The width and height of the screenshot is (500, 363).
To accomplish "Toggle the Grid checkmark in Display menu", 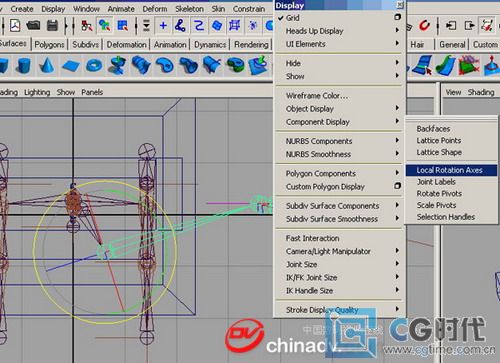I will click(x=281, y=18).
